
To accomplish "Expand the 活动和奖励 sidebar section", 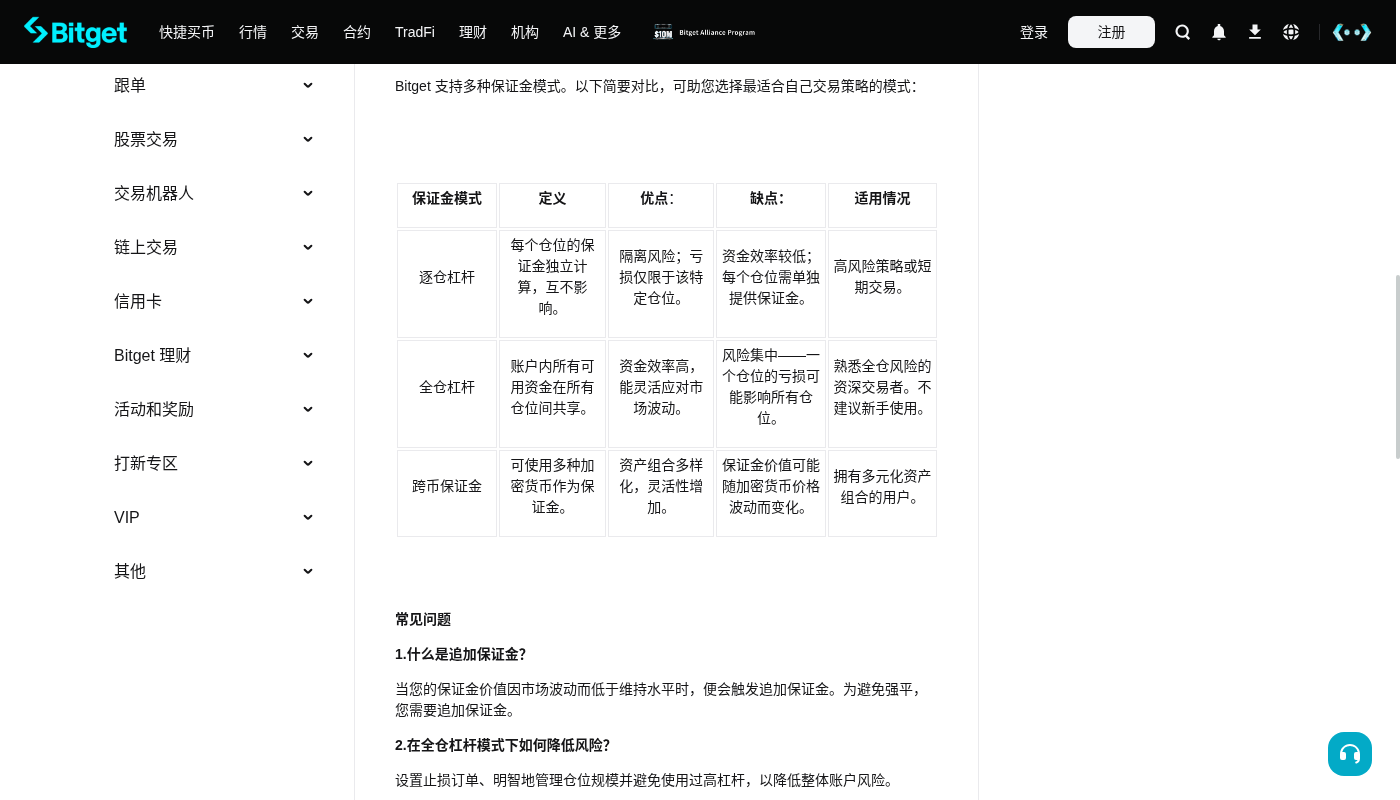I will (214, 410).
